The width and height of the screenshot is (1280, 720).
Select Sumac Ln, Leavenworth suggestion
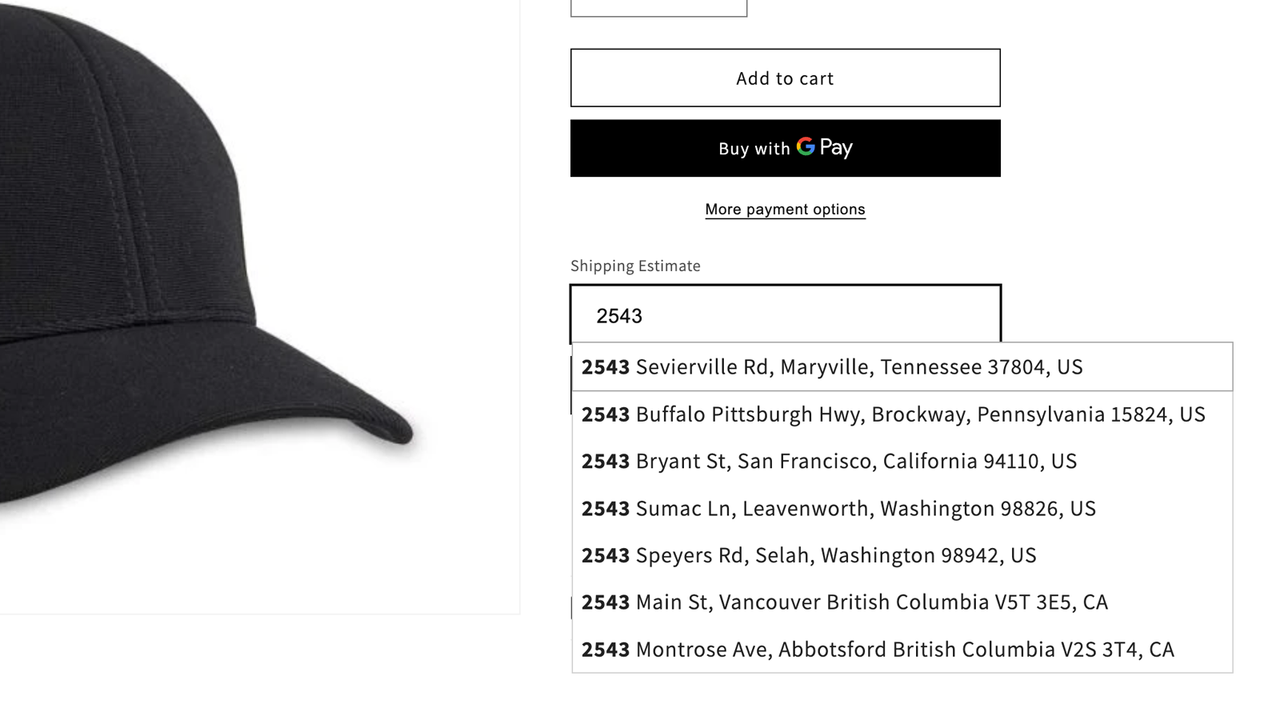coord(865,508)
